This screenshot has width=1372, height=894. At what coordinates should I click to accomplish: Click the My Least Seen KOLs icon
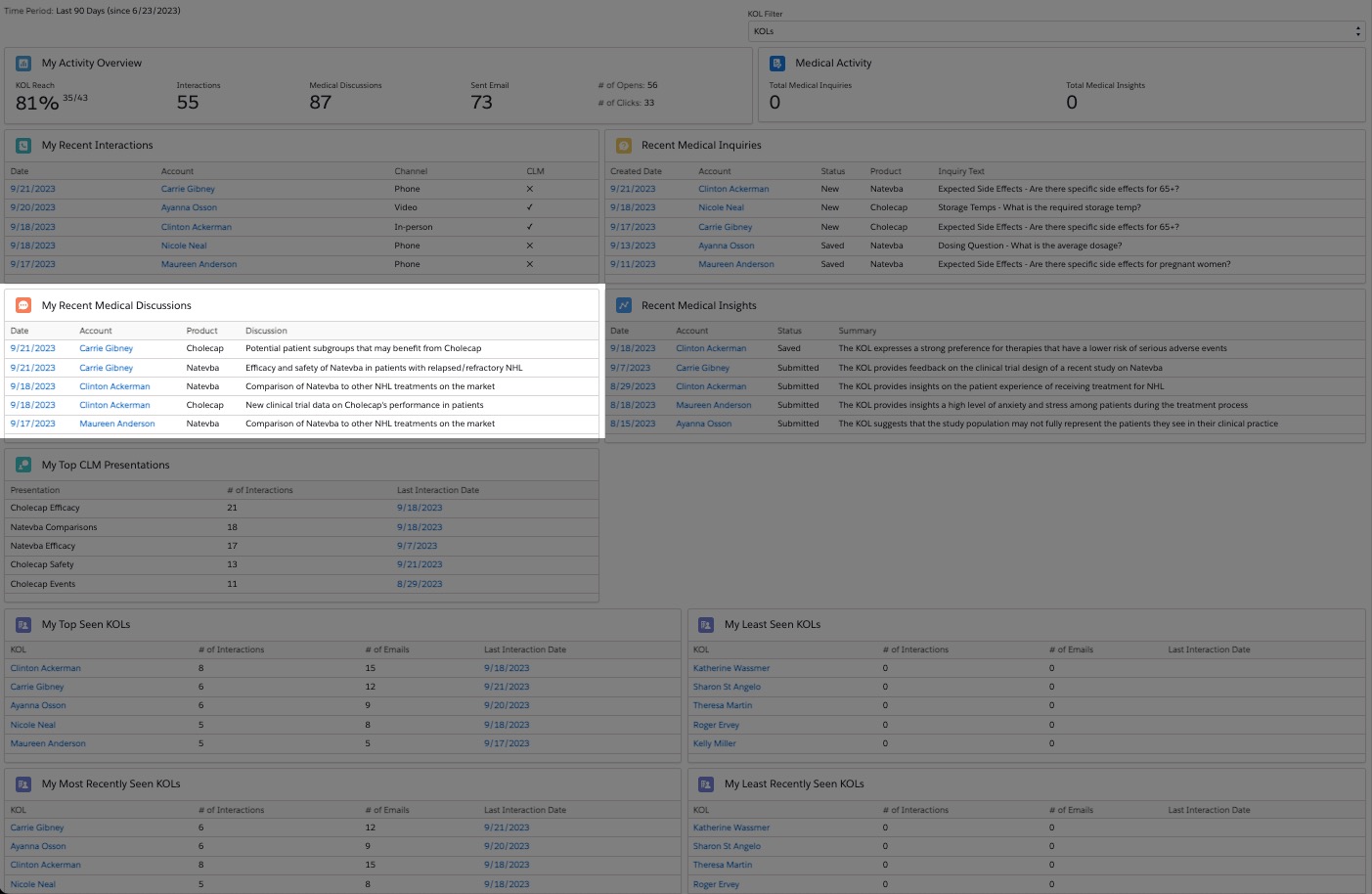click(706, 624)
